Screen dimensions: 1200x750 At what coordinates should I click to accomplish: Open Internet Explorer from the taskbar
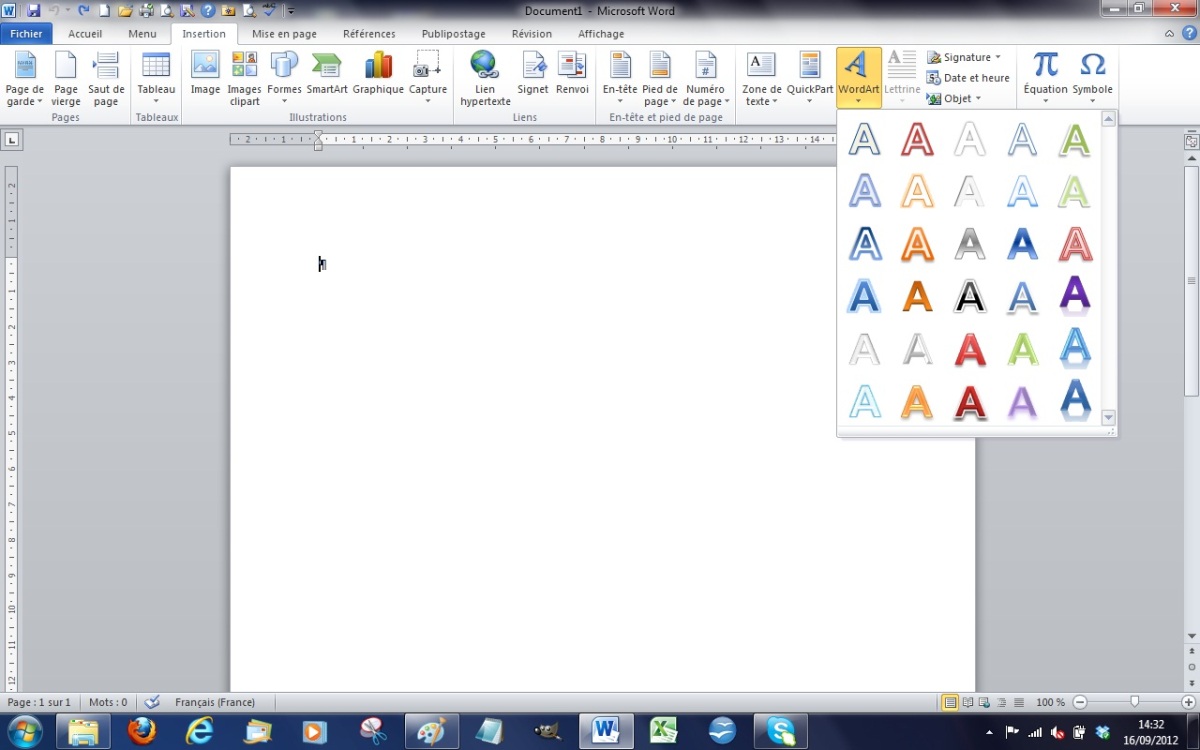coord(200,731)
